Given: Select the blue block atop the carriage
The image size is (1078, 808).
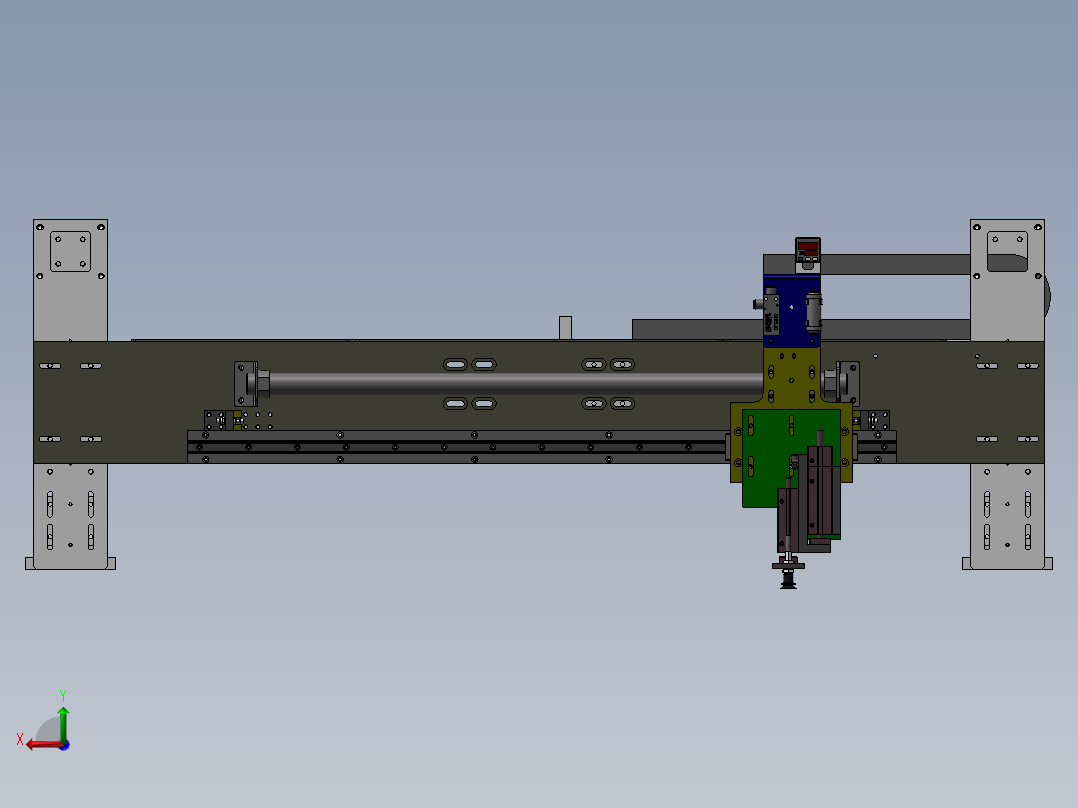Looking at the screenshot, I should pos(791,311).
